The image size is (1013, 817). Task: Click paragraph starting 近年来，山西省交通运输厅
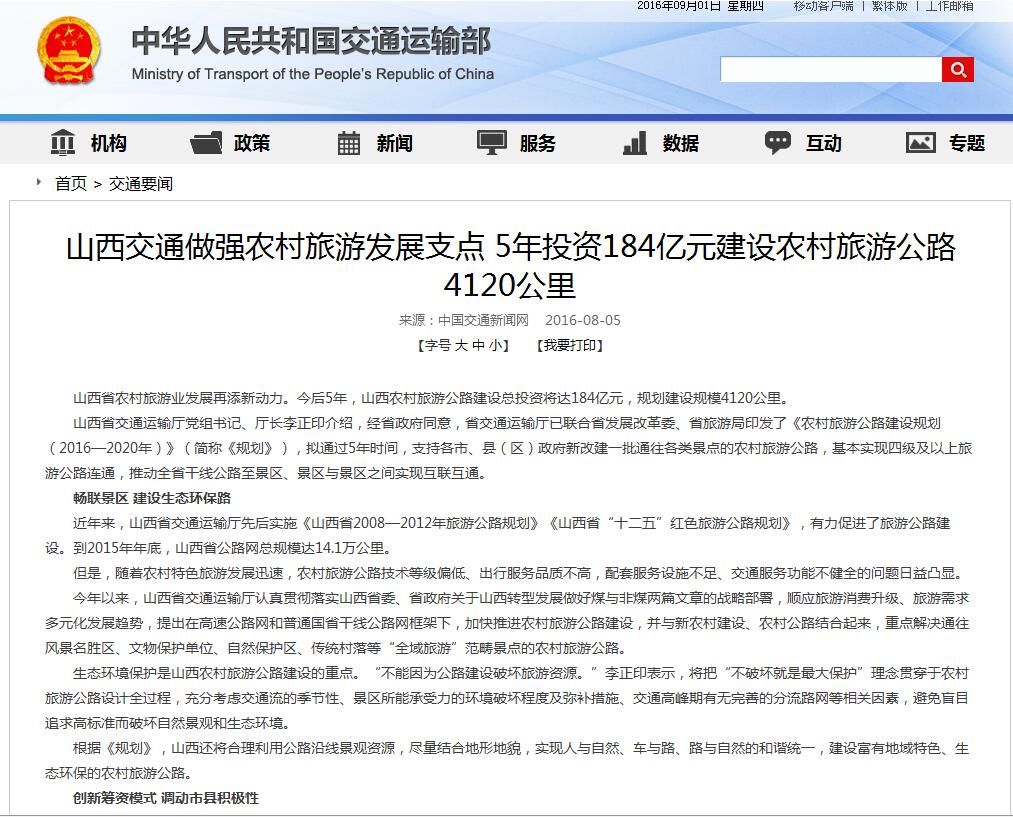pyautogui.click(x=497, y=535)
